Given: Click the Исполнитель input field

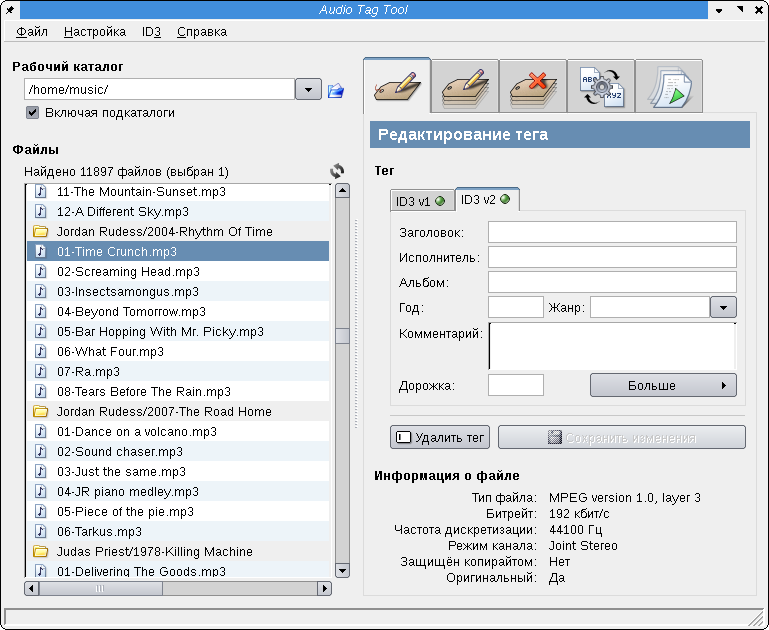Looking at the screenshot, I should point(612,257).
